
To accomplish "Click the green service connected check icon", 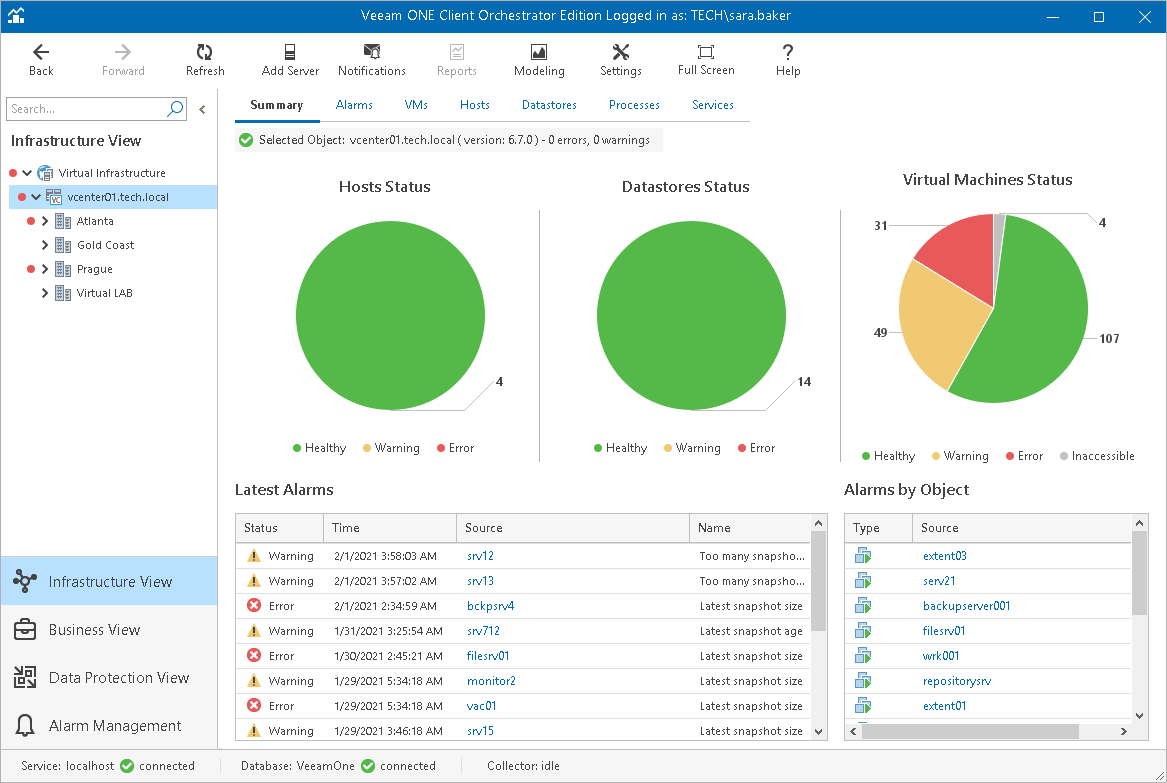I will pyautogui.click(x=127, y=766).
